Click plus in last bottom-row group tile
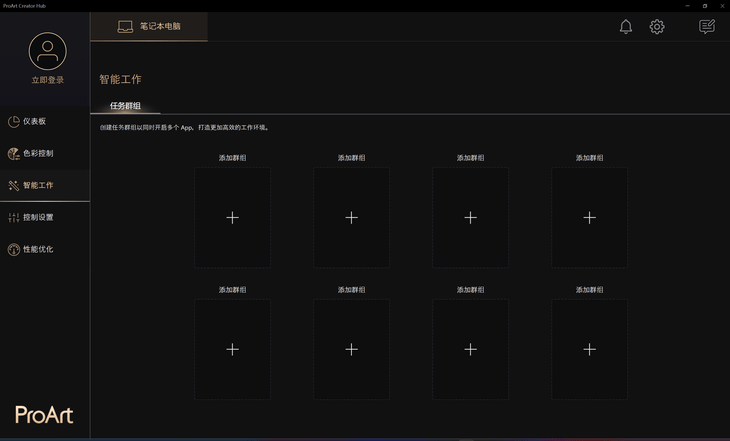The image size is (730, 441). pyautogui.click(x=589, y=349)
